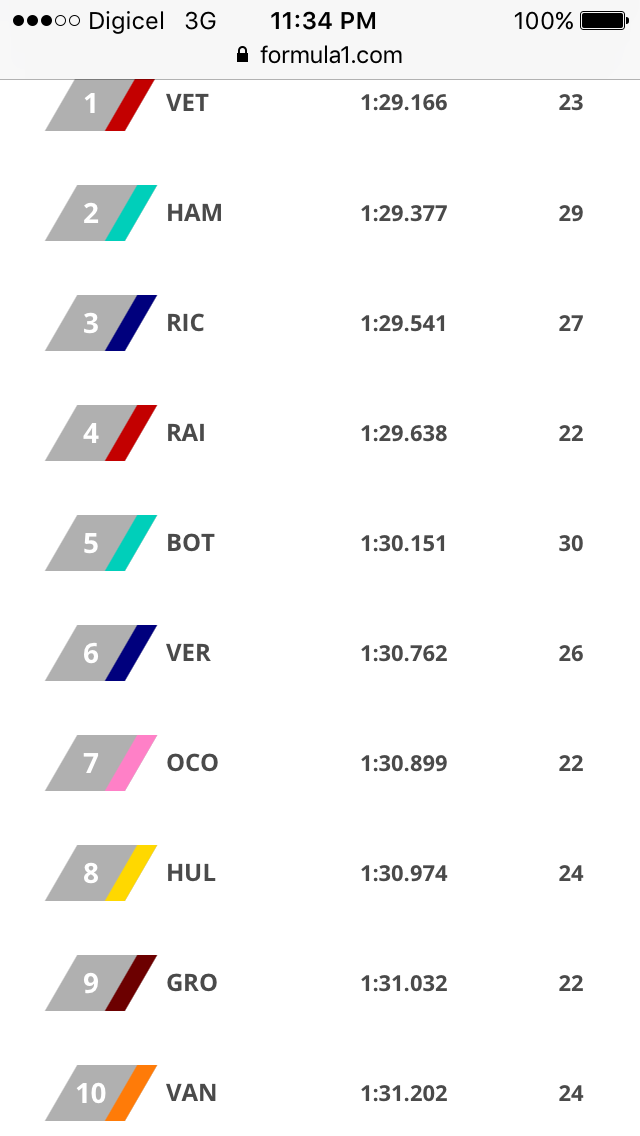This screenshot has width=640, height=1136.
Task: Tap the position 9 badge for GRO
Action: [99, 983]
